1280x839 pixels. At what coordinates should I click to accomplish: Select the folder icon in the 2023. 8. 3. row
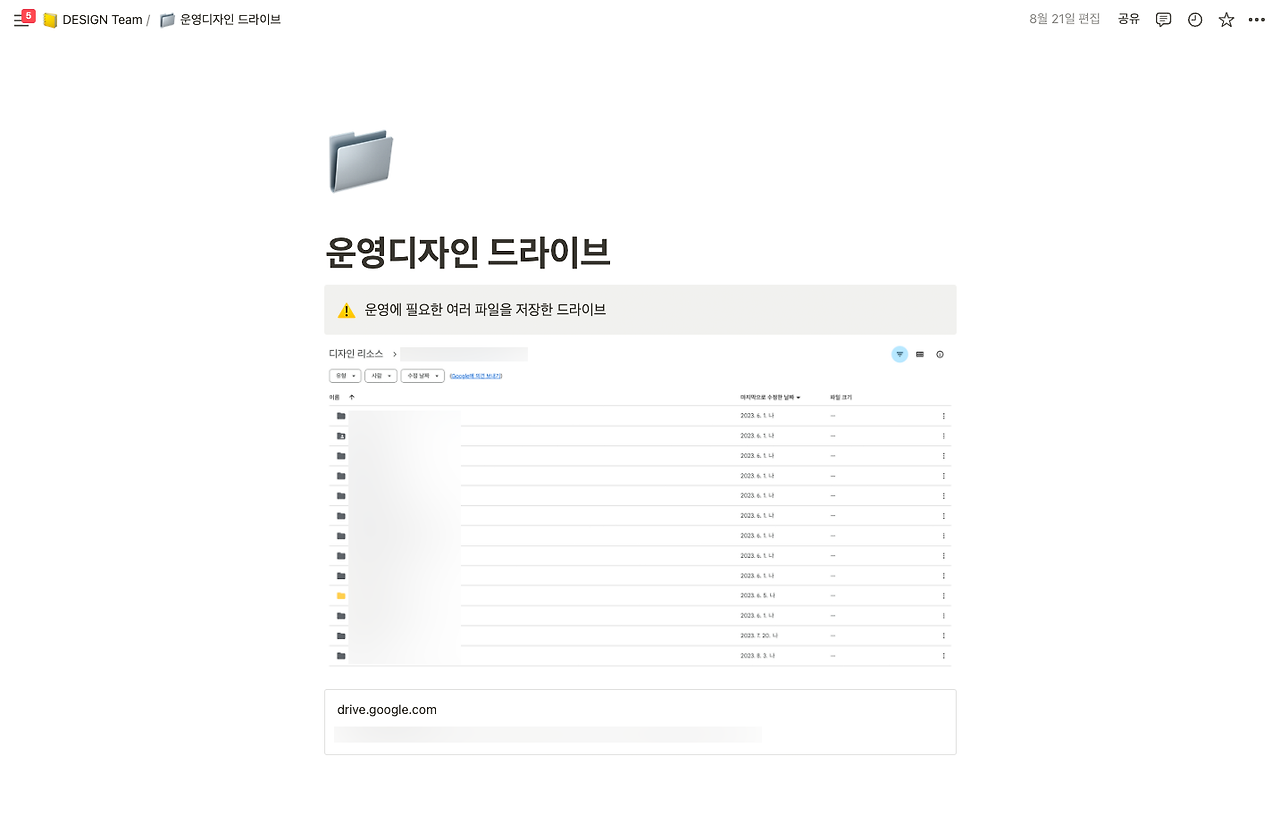[341, 656]
